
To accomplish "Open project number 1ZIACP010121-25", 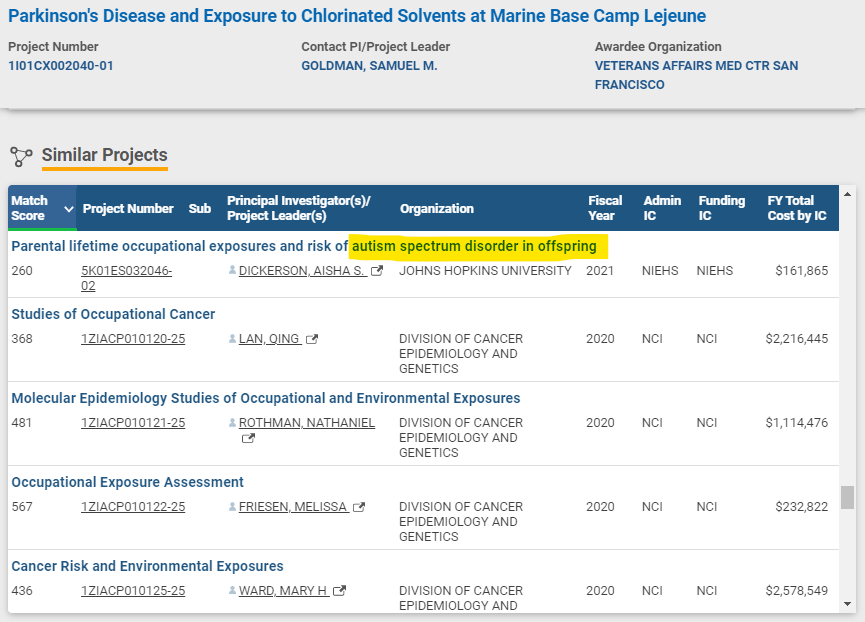I will coord(133,422).
